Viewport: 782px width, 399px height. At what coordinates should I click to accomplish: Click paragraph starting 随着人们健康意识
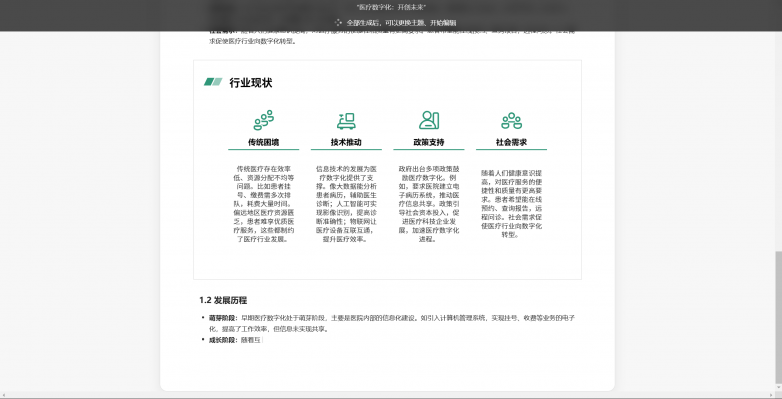point(511,204)
